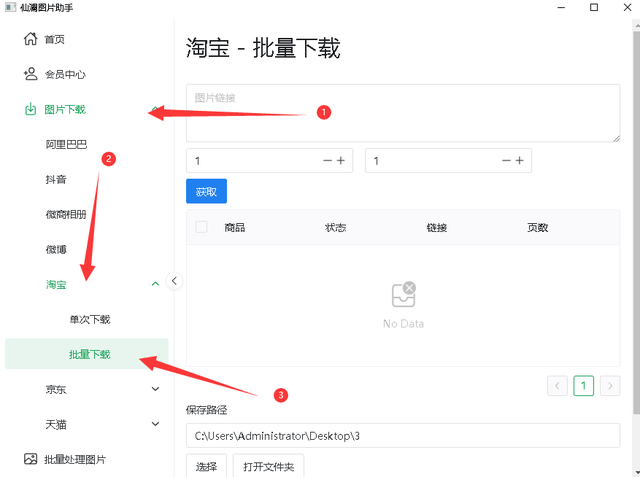Click the 保存路径 path input field
The width and height of the screenshot is (640, 477).
[x=403, y=435]
